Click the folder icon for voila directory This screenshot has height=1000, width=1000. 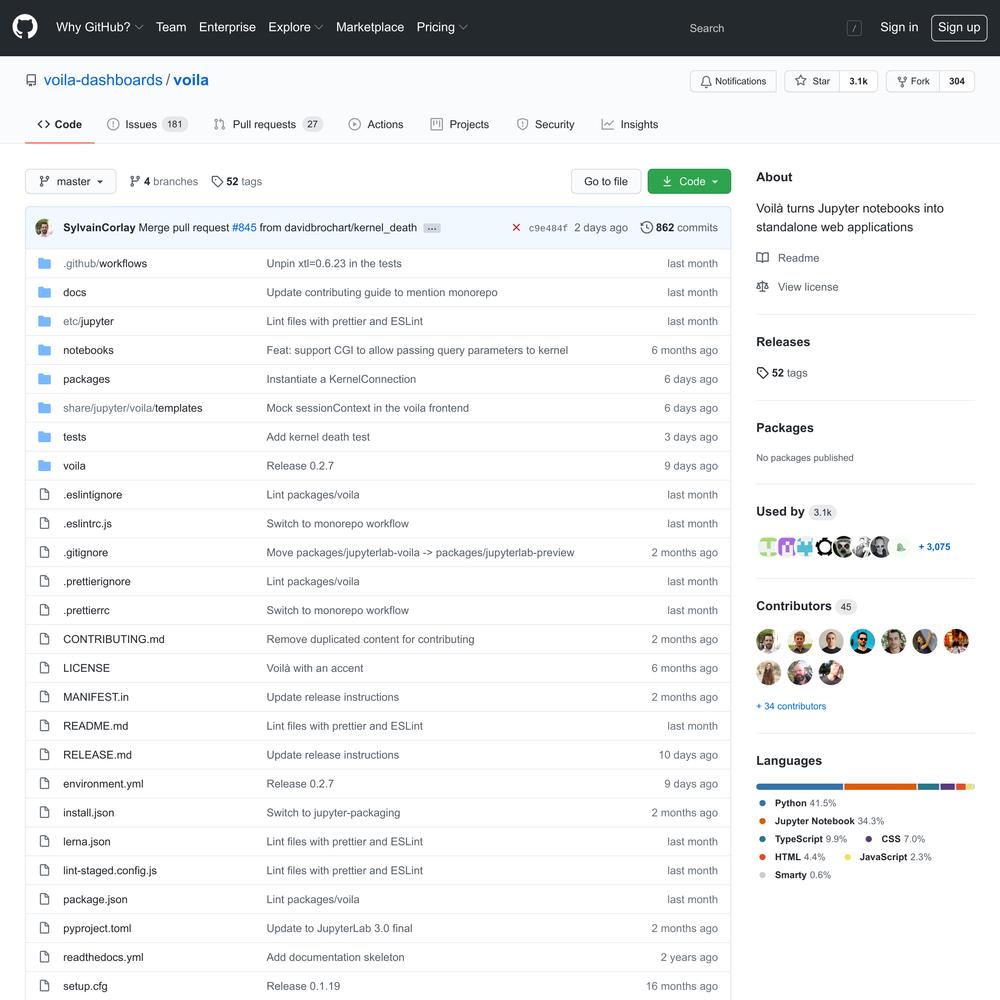click(x=44, y=466)
